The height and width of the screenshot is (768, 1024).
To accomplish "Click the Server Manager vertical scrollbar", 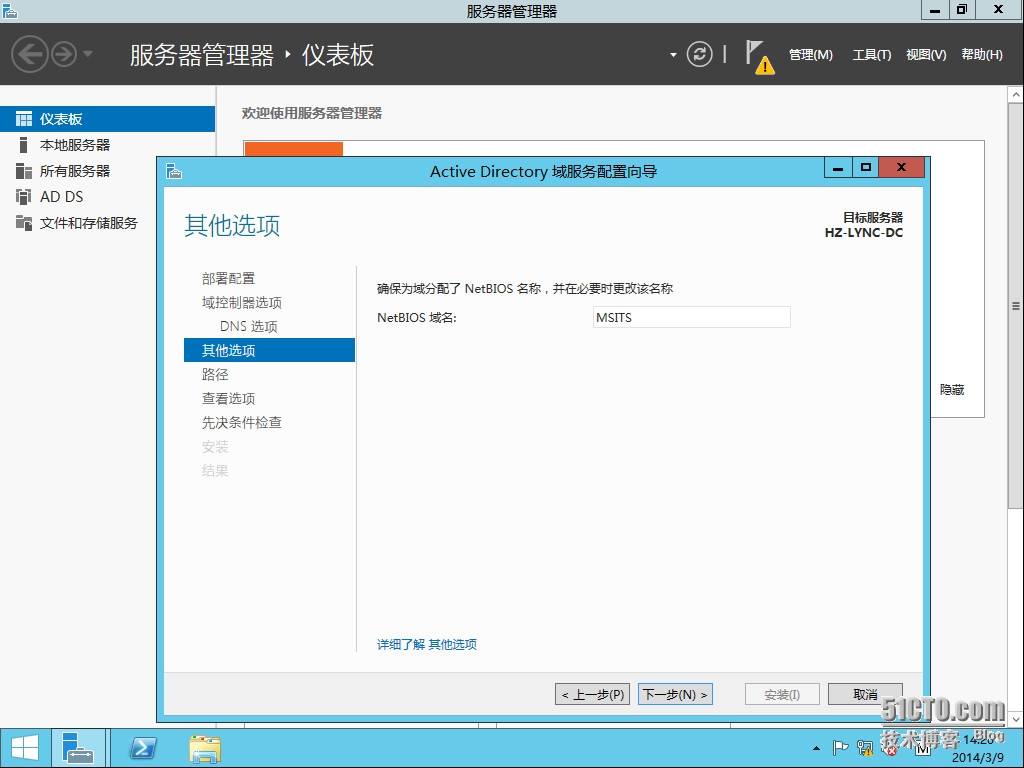I will click(1016, 306).
